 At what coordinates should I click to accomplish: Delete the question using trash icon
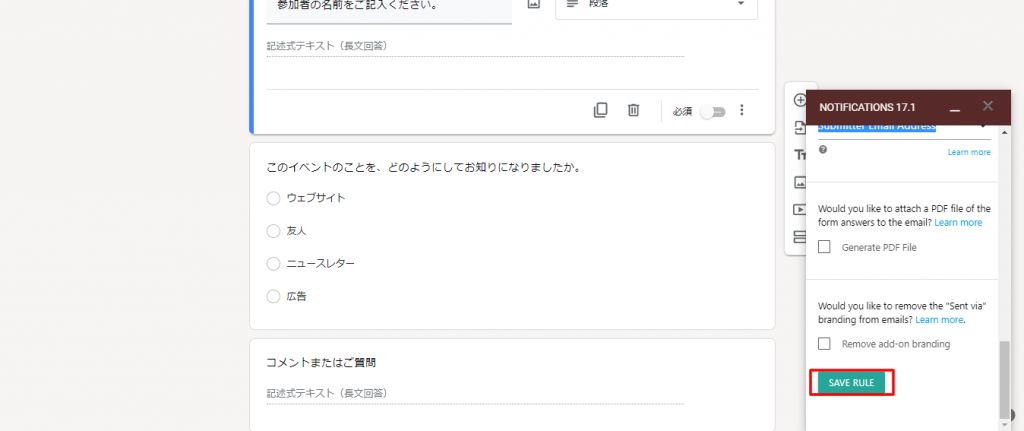click(633, 111)
